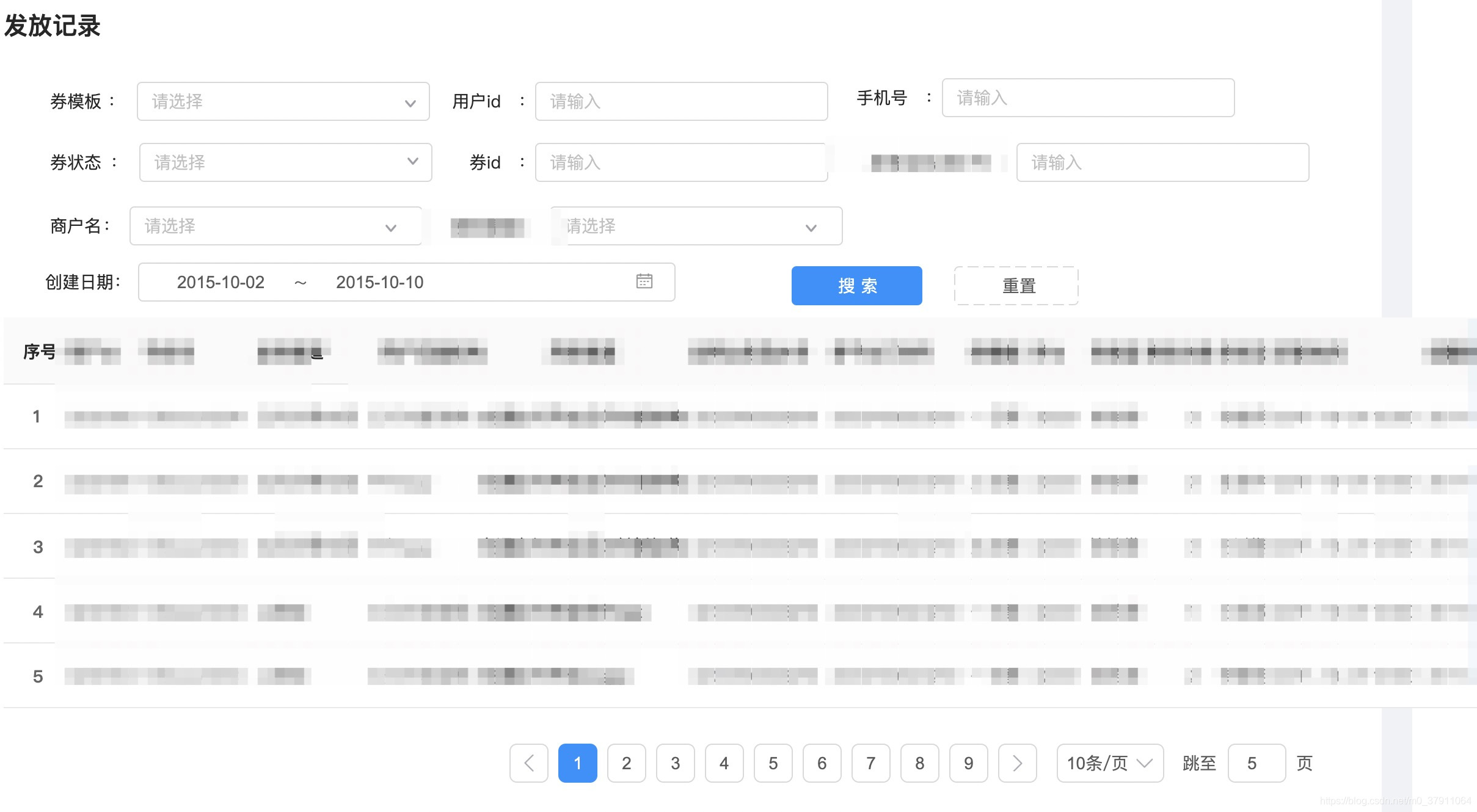Click row number 3 in table
Viewport: 1477px width, 812px height.
(x=38, y=547)
